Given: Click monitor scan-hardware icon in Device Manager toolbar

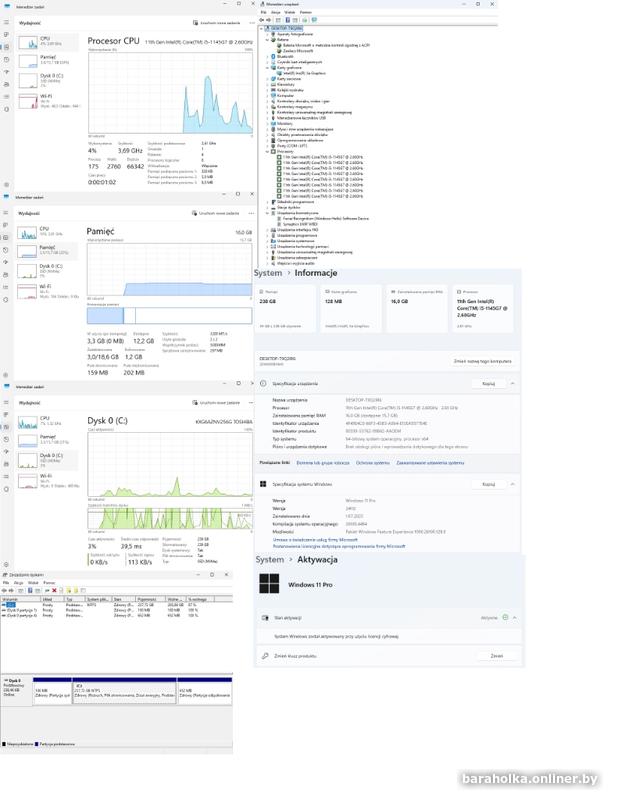Looking at the screenshot, I should tap(314, 20).
